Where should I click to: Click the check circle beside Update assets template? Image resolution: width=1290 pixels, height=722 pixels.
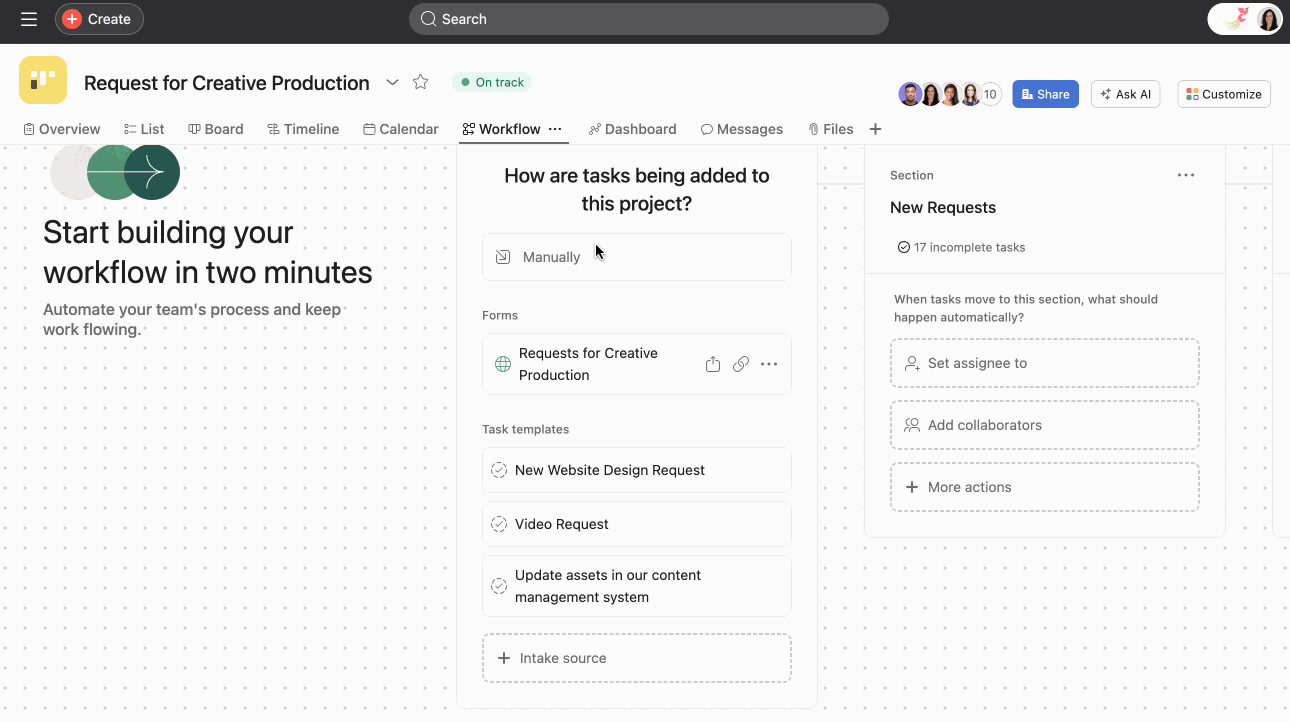coord(499,585)
